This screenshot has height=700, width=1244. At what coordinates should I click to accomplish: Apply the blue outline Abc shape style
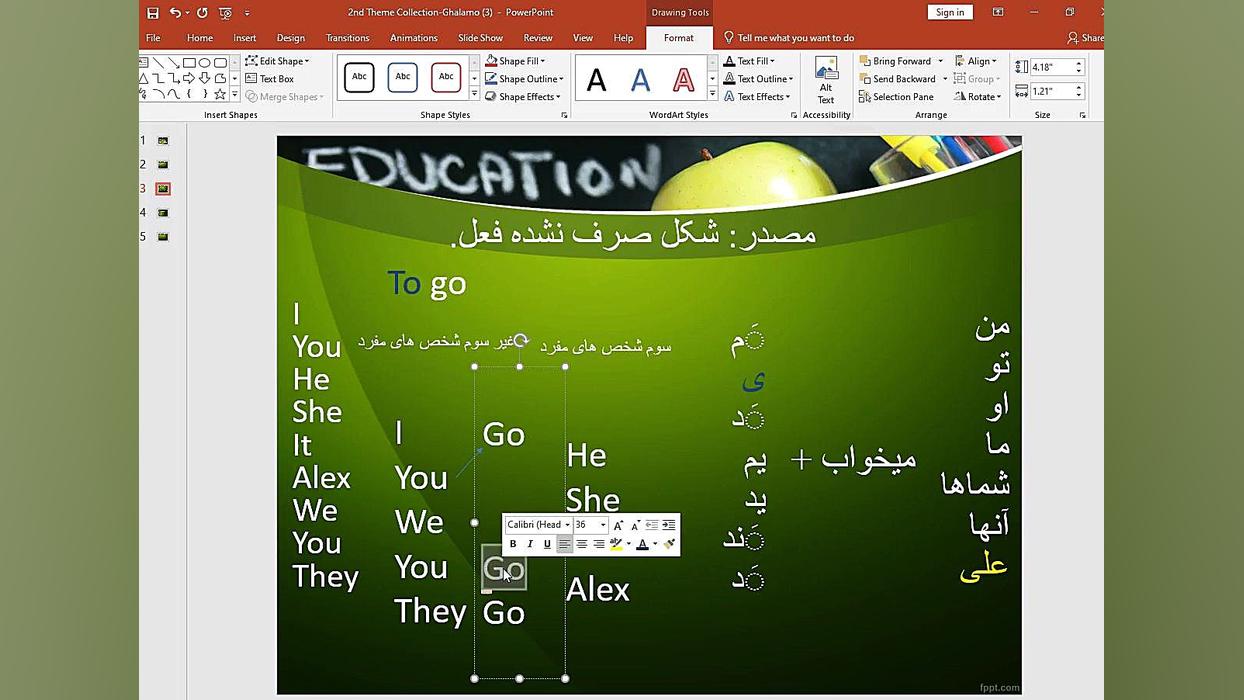click(x=402, y=77)
